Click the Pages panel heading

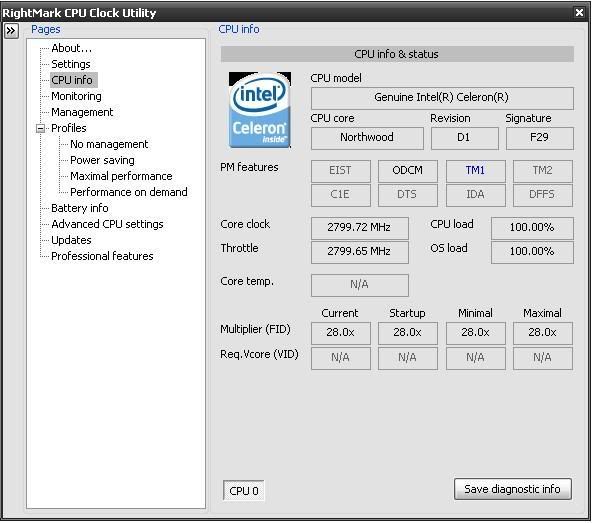tap(46, 29)
